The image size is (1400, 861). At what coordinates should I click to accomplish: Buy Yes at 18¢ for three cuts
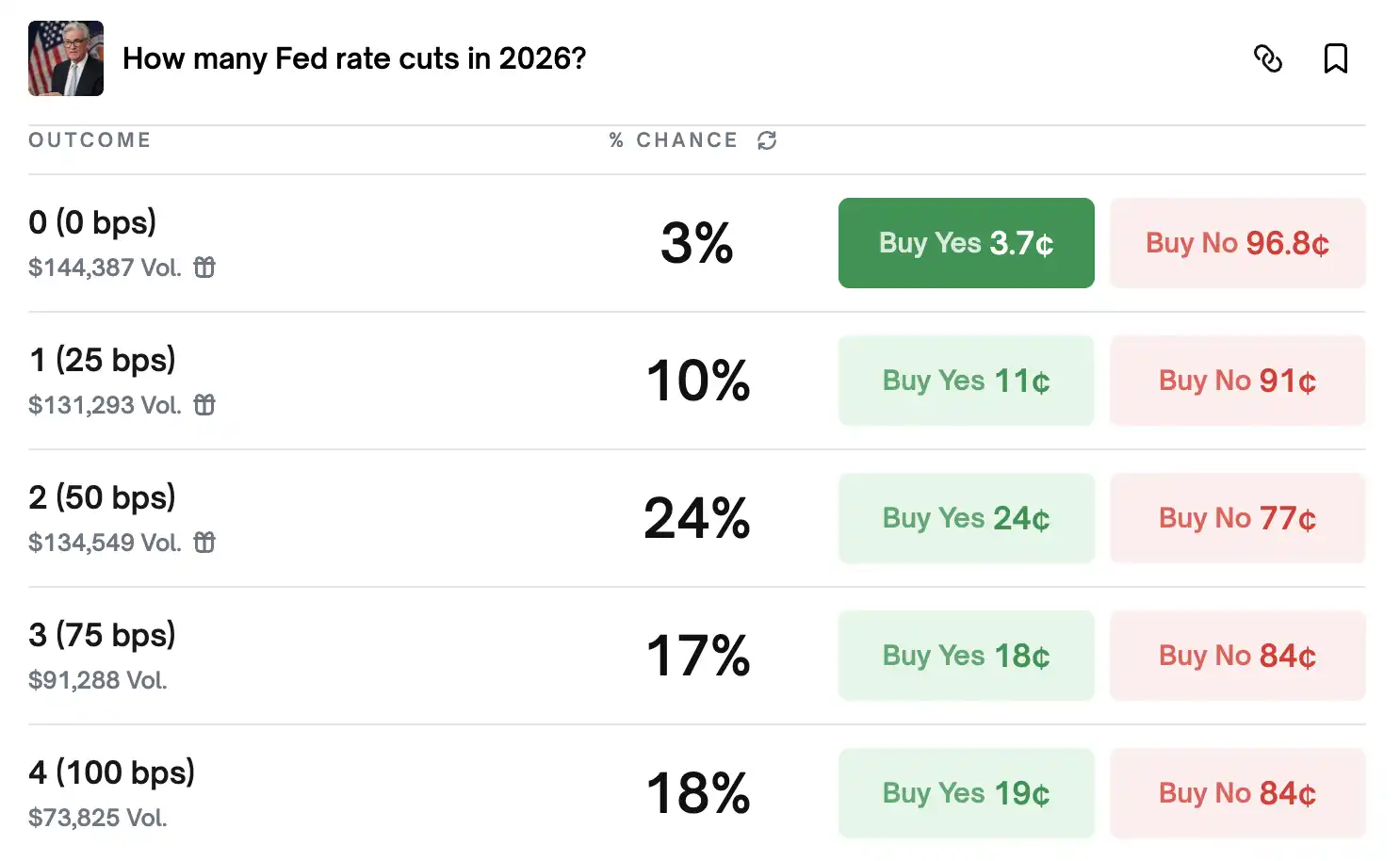(966, 656)
